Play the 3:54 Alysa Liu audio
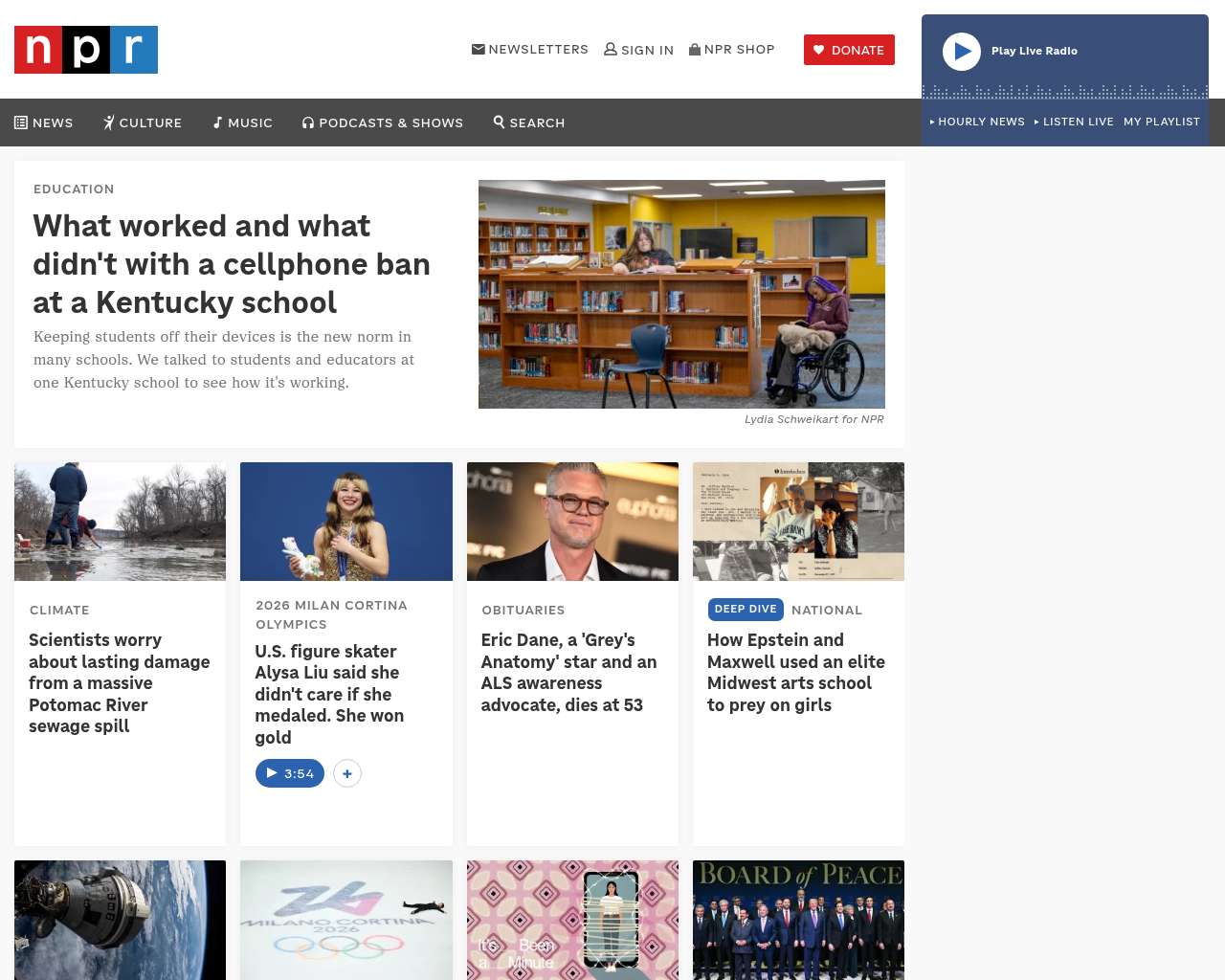 pos(290,773)
